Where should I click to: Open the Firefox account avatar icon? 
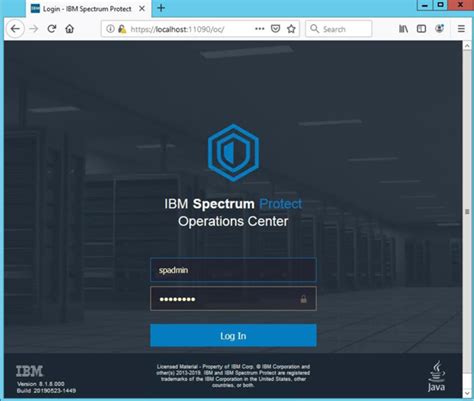click(x=440, y=29)
